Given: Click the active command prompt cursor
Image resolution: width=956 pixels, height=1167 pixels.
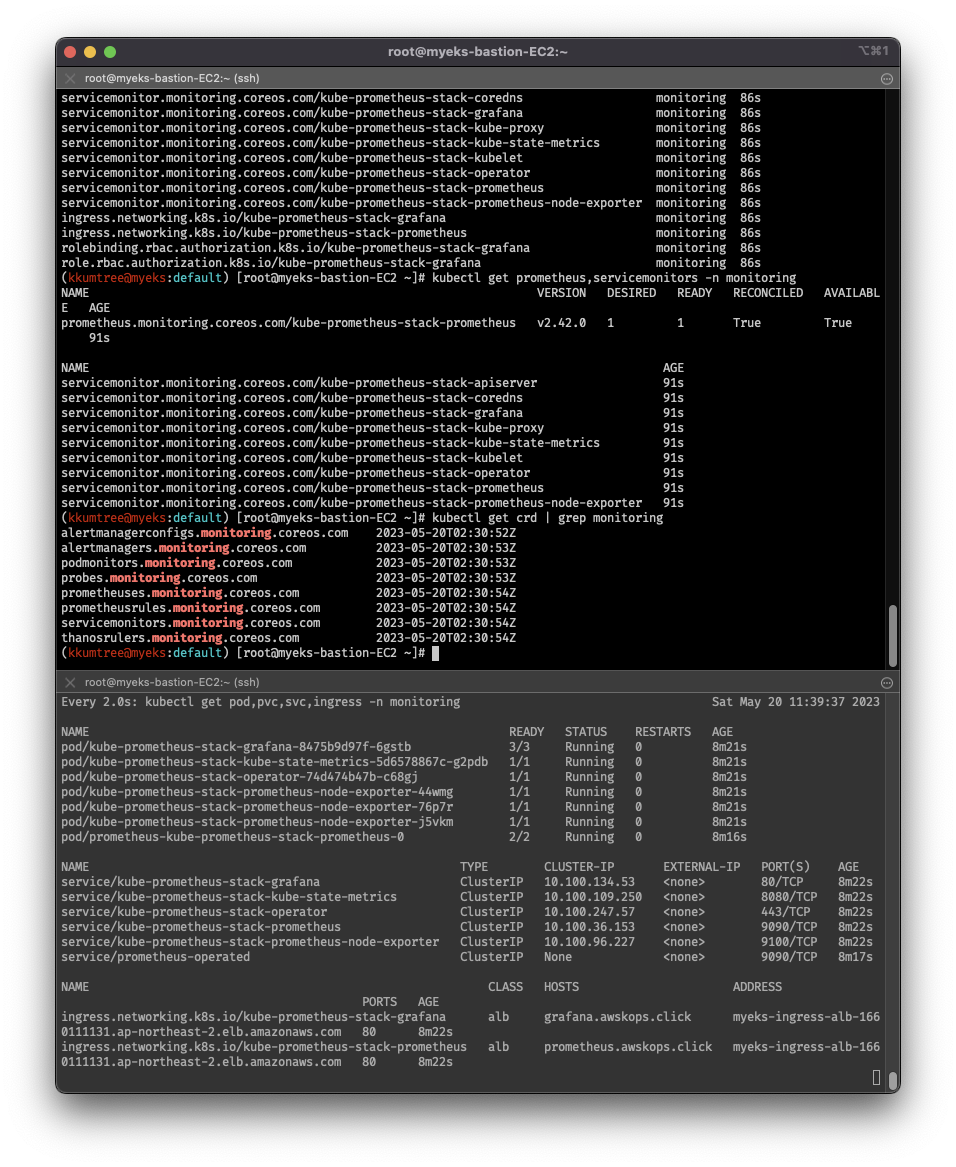Looking at the screenshot, I should (436, 653).
